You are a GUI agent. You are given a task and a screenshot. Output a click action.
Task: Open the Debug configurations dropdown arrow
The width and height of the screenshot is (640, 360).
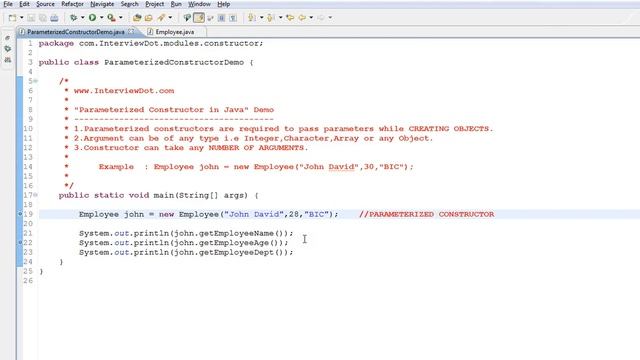pyautogui.click(x=82, y=18)
